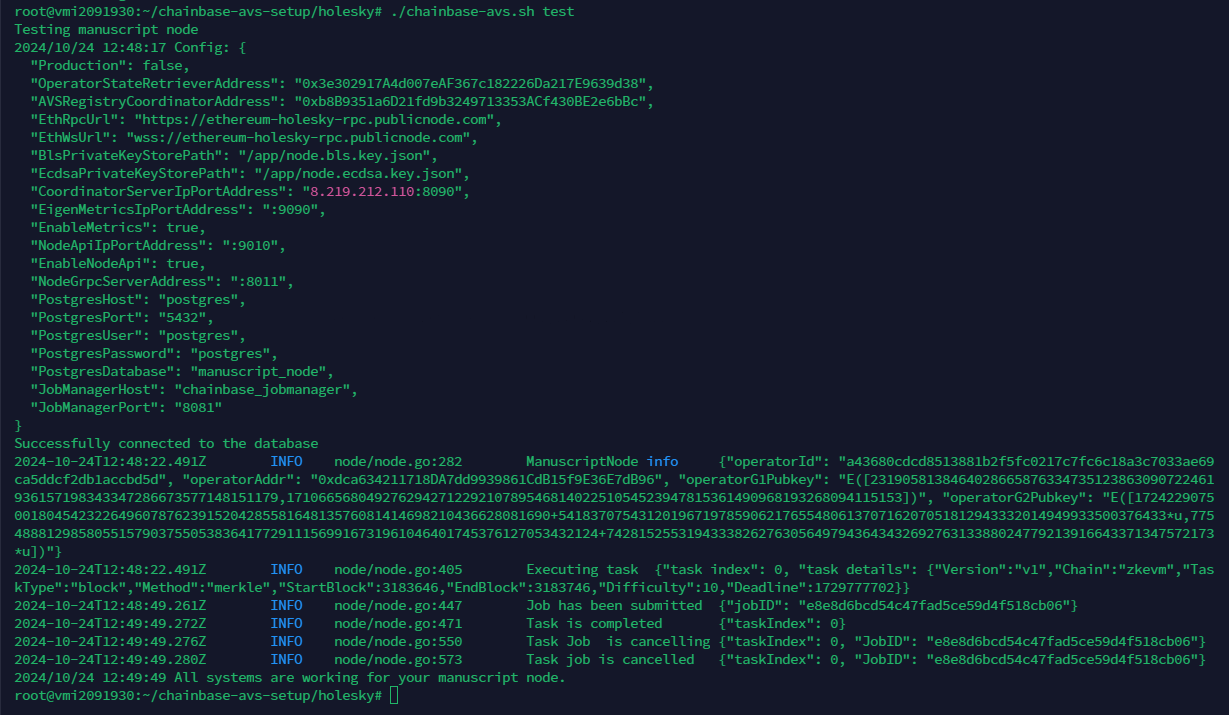Screen dimensions: 1229x715
Task: Click the "node/node.go:573" source reference
Action: tap(398, 659)
